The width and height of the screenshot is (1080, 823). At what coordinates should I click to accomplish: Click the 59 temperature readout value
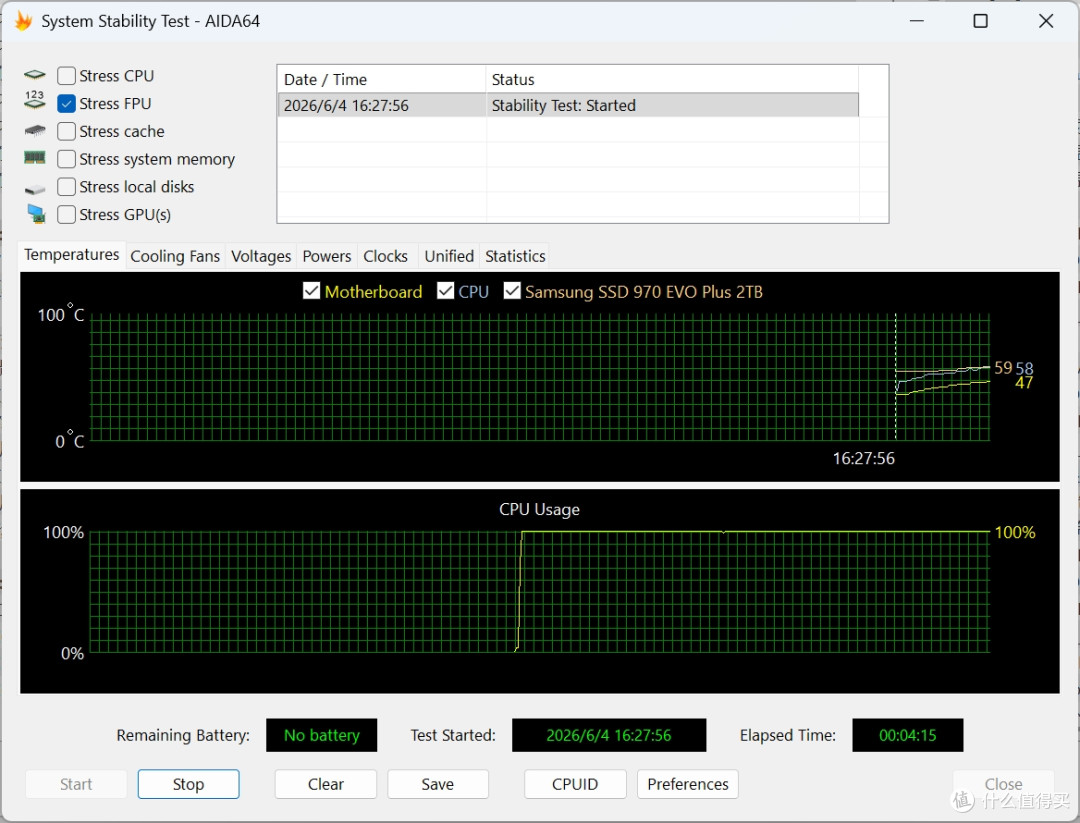point(1003,368)
